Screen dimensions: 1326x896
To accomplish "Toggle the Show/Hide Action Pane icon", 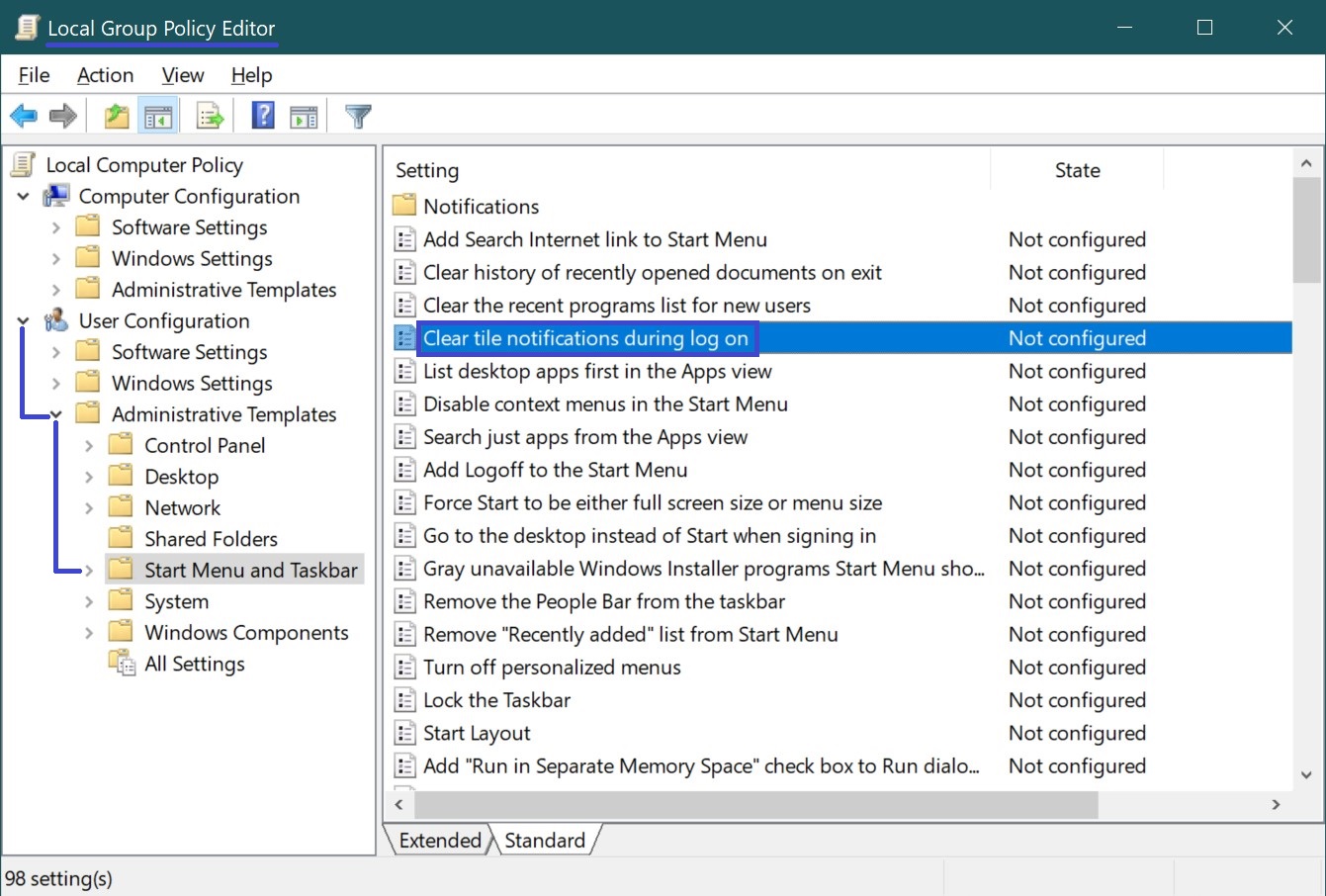I will coord(304,117).
